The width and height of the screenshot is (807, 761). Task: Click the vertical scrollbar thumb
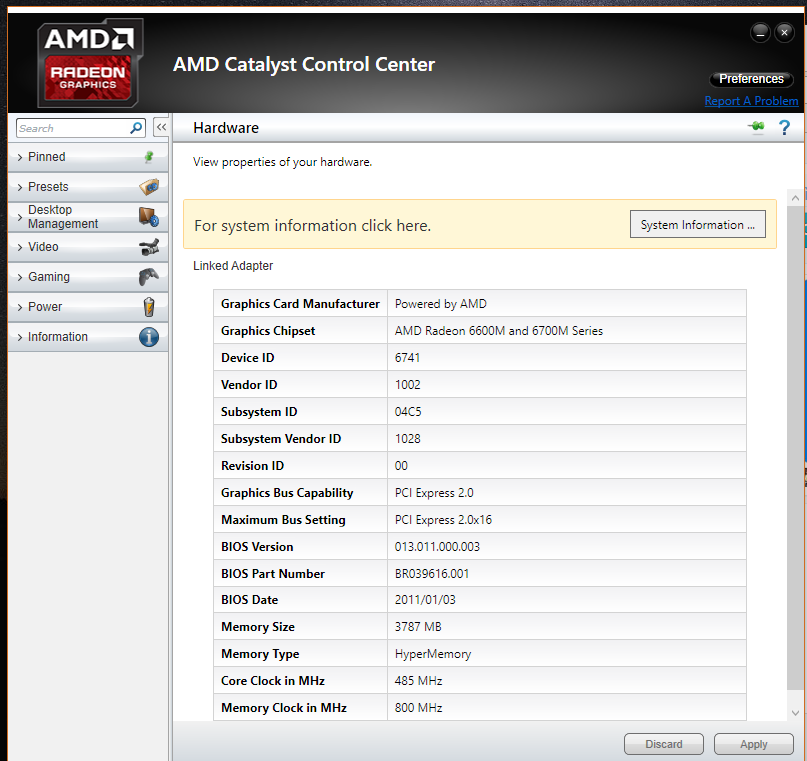click(795, 448)
